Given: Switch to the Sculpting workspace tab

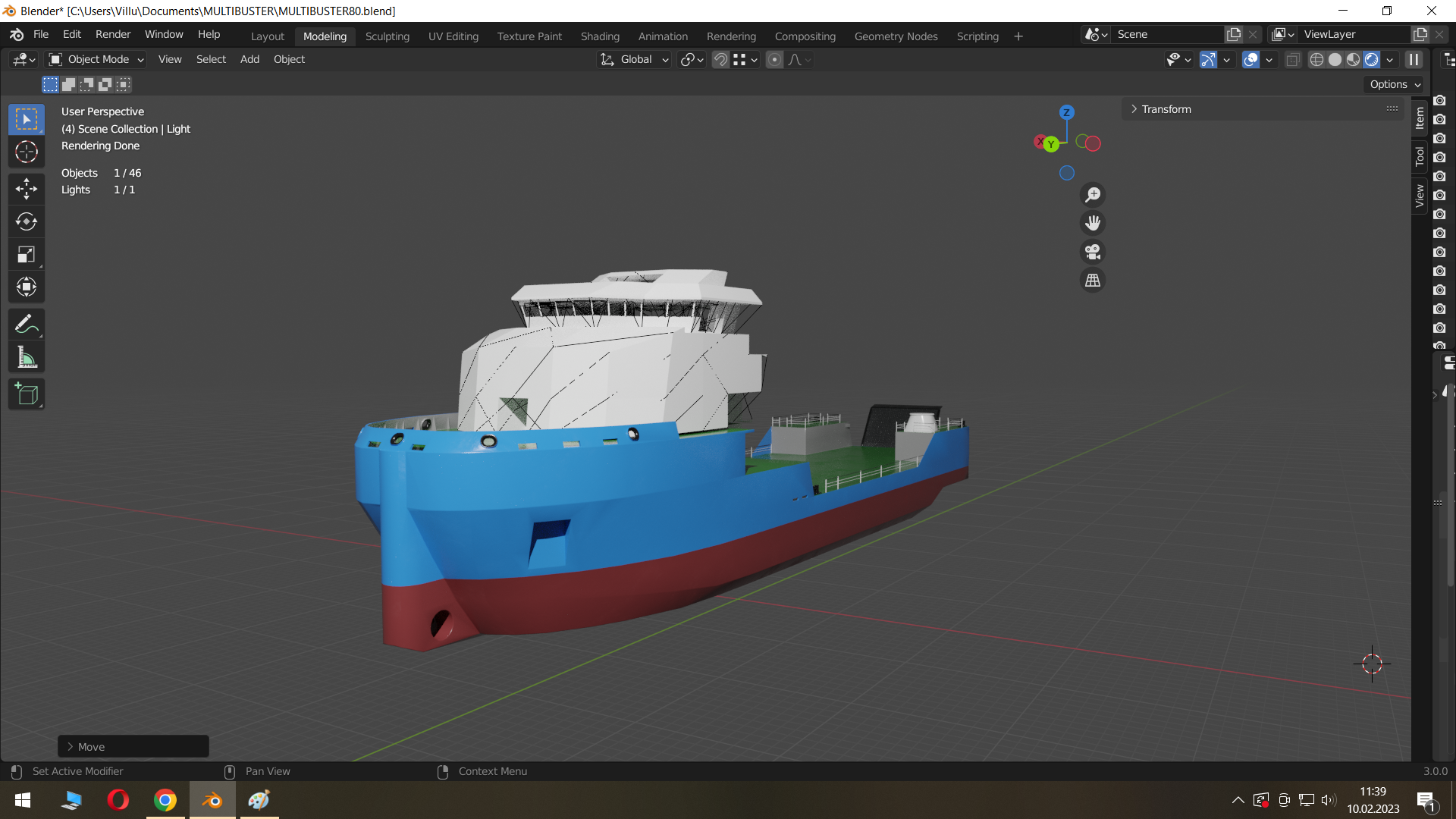Looking at the screenshot, I should tap(387, 36).
